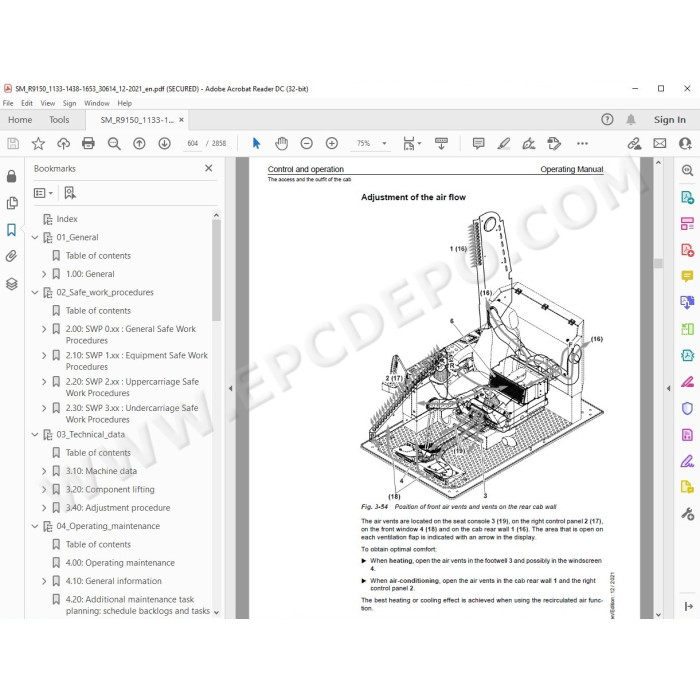
Task: Collapse 02_Safe_work_procedures bookmark
Action: (34, 292)
